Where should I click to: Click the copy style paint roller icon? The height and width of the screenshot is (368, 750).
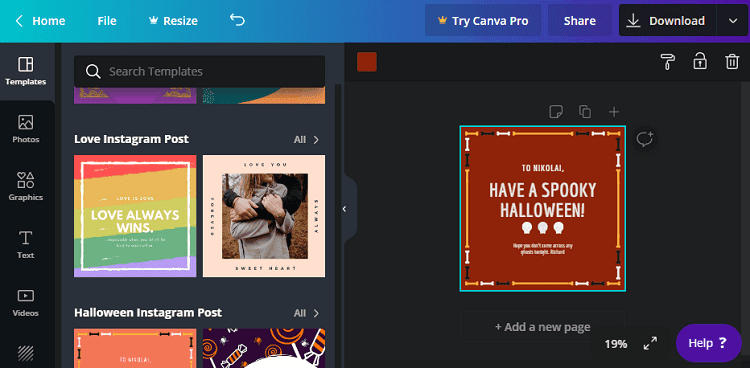pos(668,62)
